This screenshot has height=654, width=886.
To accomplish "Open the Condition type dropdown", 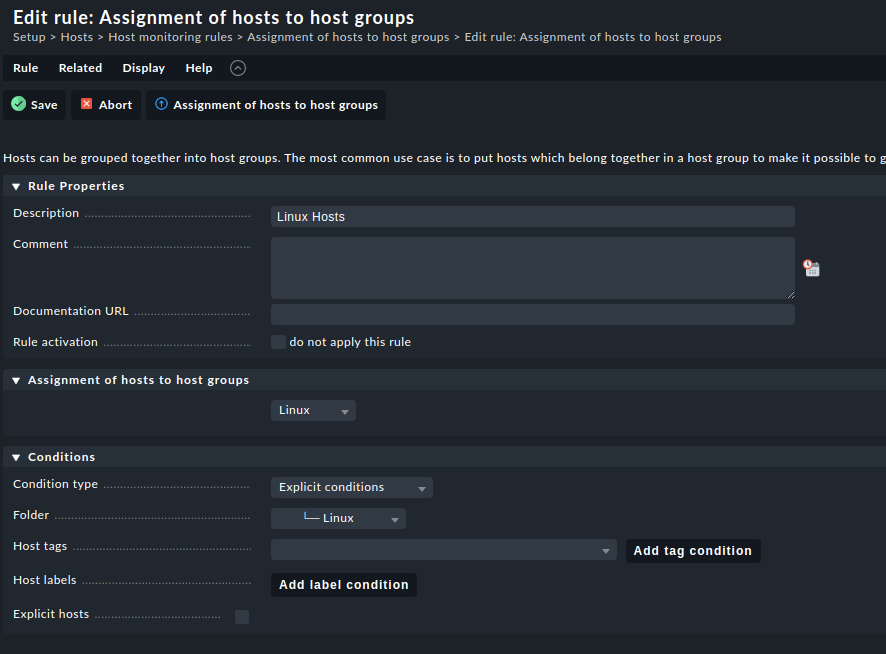I will point(351,488).
